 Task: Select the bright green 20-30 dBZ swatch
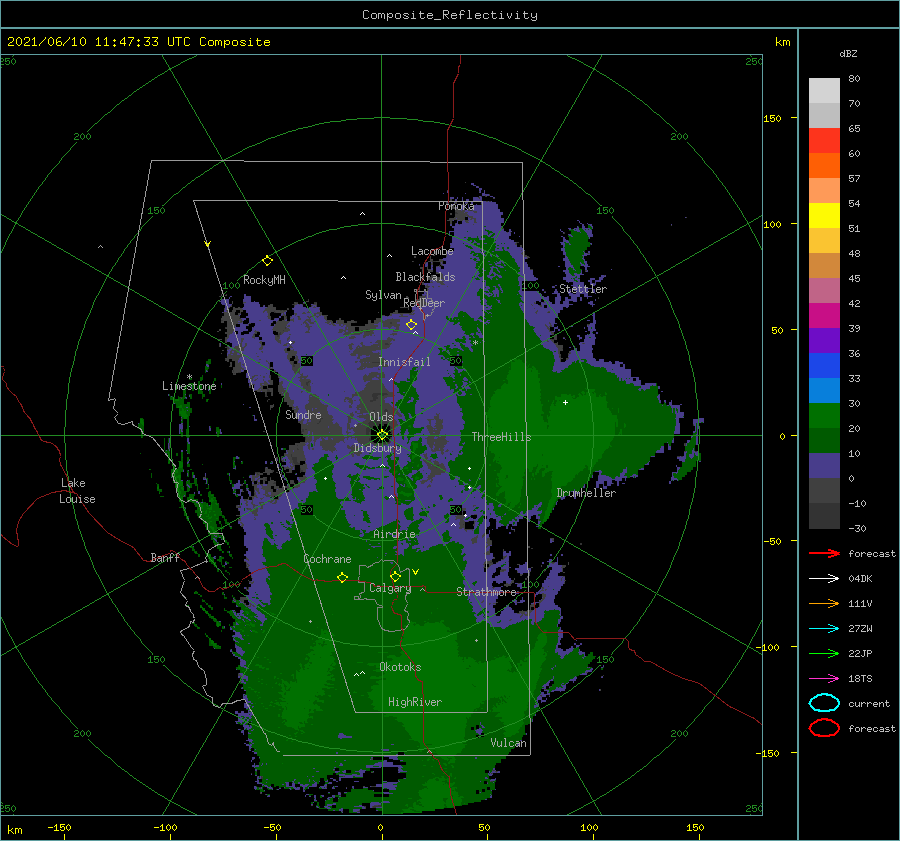pyautogui.click(x=824, y=416)
